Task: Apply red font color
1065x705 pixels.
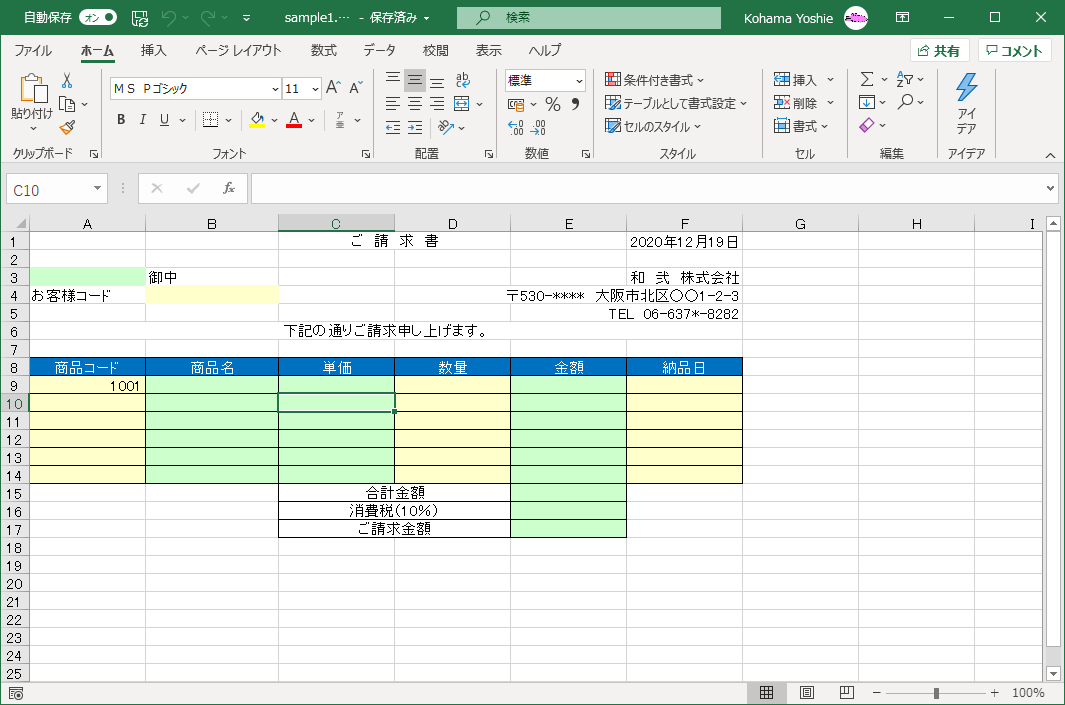Action: click(294, 120)
